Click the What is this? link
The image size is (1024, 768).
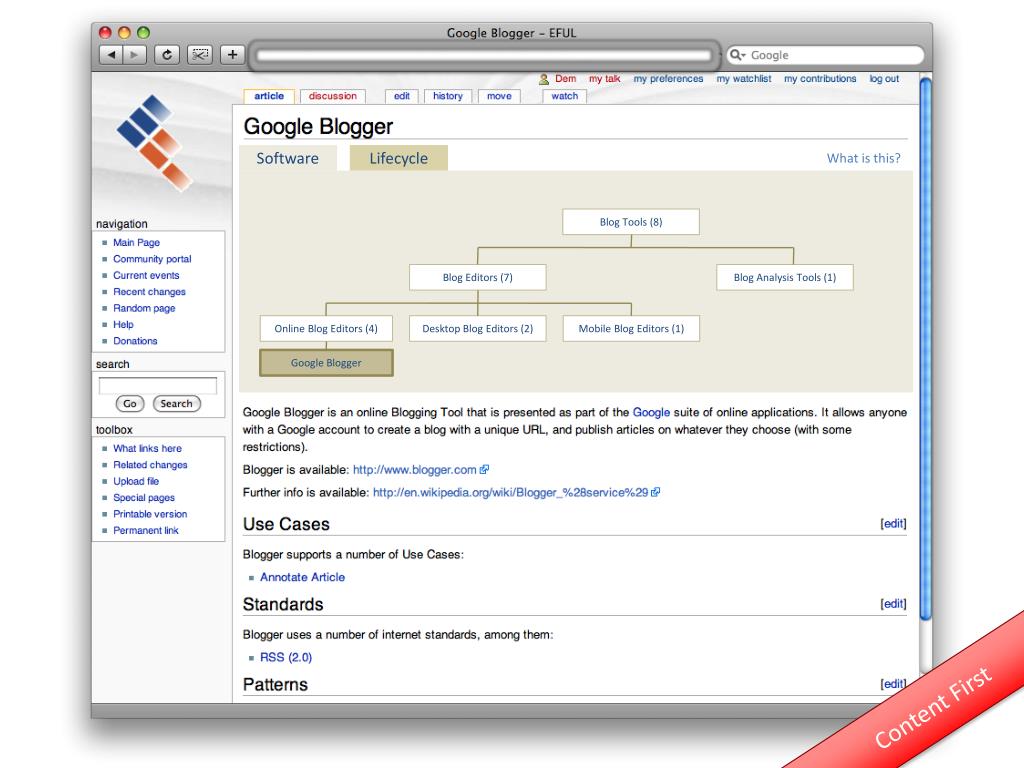pos(863,158)
